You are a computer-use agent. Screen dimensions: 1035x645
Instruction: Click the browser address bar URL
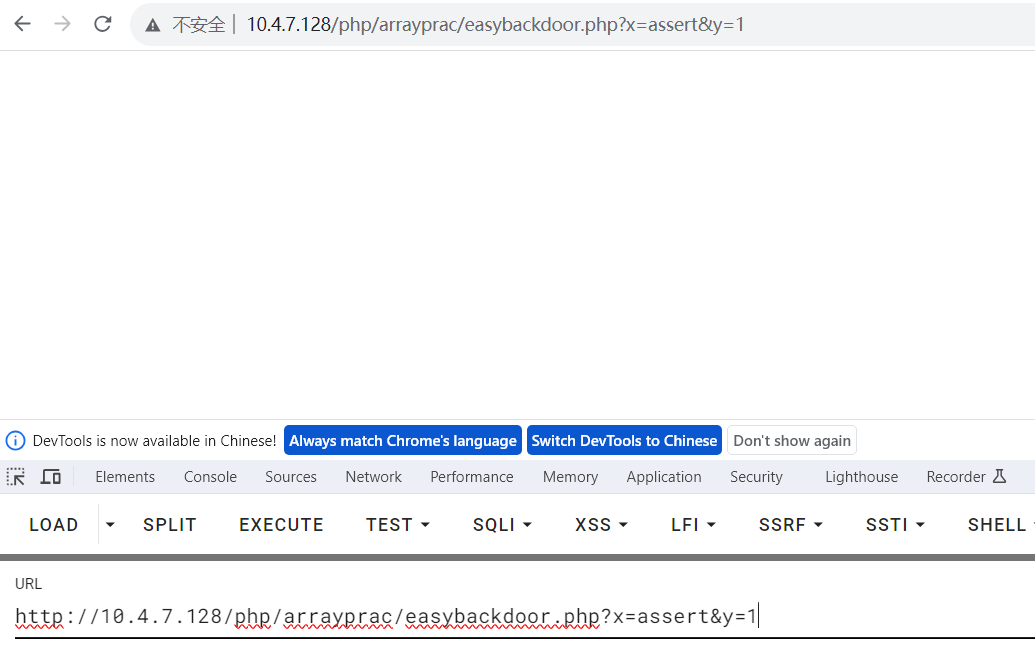coord(495,24)
